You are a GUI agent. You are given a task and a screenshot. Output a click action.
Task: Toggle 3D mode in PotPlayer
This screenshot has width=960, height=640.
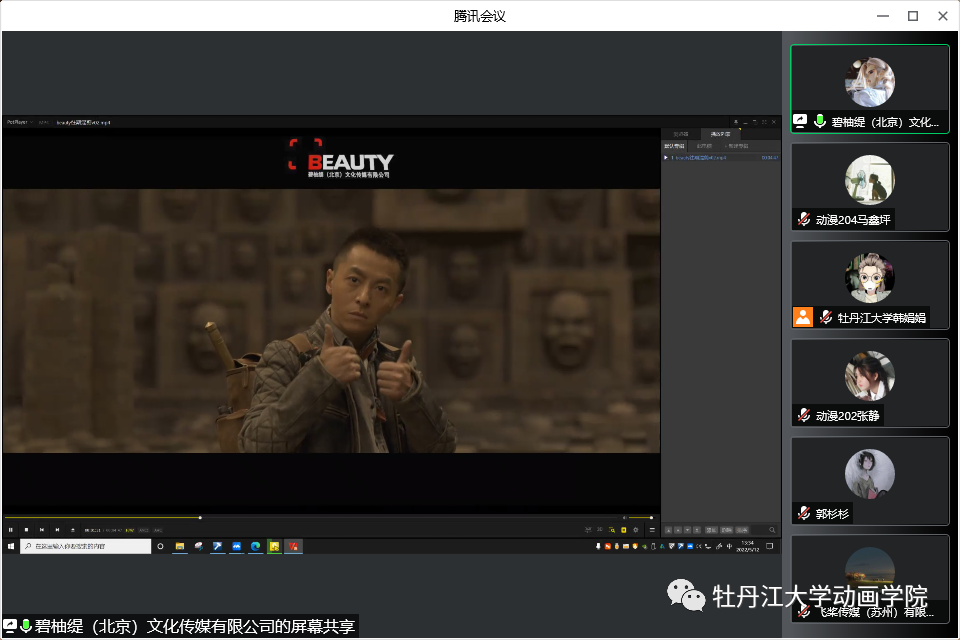pos(600,530)
